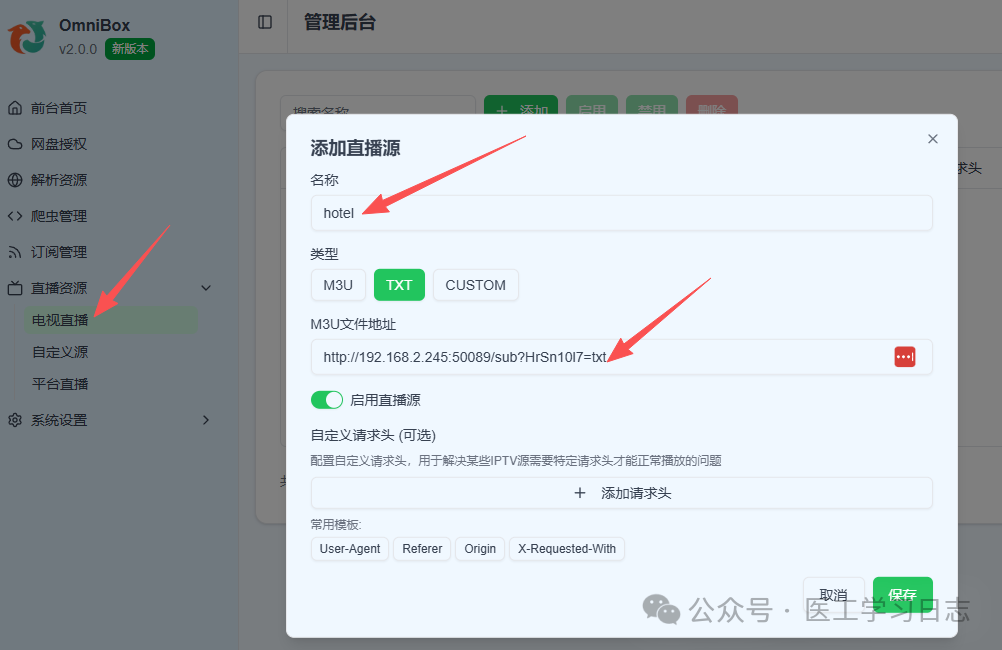Image resolution: width=1002 pixels, height=650 pixels.
Task: Collapse the 直播资源 sidebar section
Action: pyautogui.click(x=206, y=287)
